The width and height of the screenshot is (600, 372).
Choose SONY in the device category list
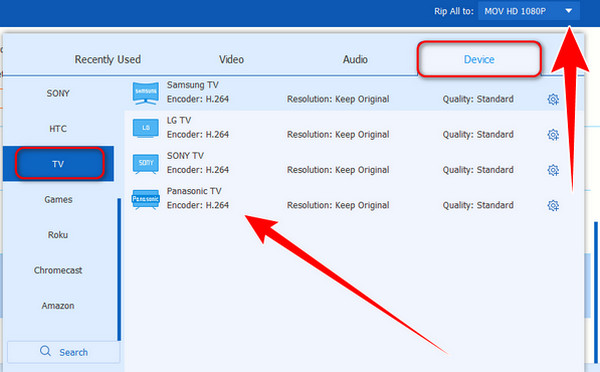pyautogui.click(x=58, y=93)
